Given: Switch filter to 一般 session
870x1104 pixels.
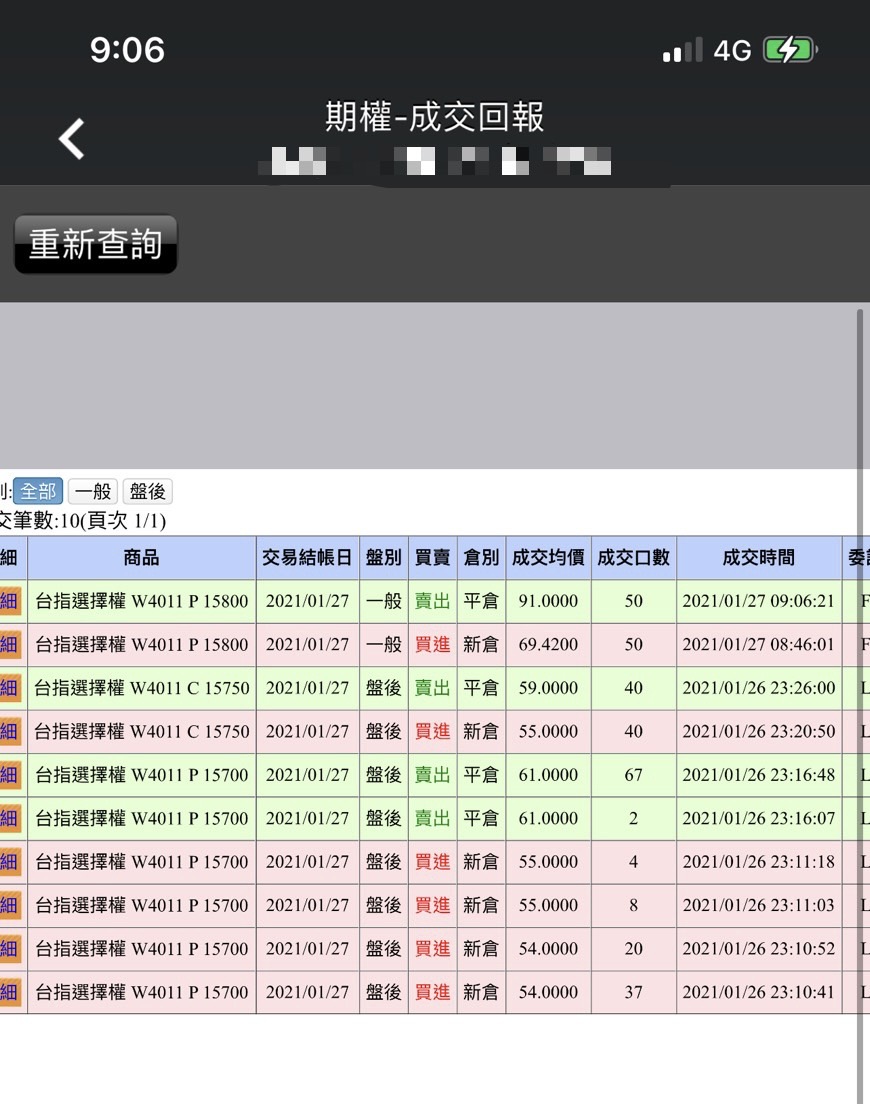Looking at the screenshot, I should tap(93, 491).
